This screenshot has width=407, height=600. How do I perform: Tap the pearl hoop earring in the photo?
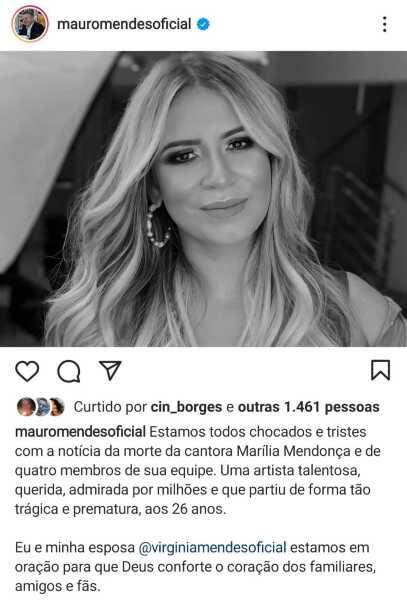click(157, 226)
